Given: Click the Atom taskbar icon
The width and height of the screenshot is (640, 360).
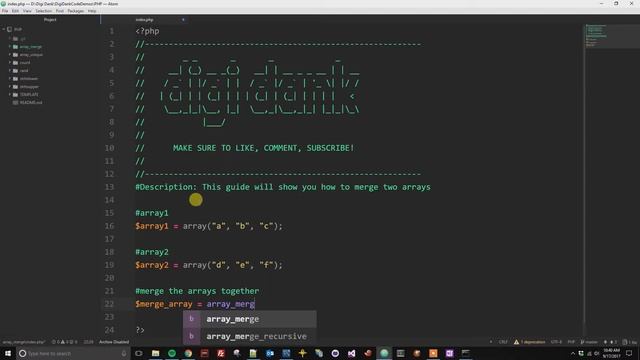Looking at the screenshot, I should (384, 353).
